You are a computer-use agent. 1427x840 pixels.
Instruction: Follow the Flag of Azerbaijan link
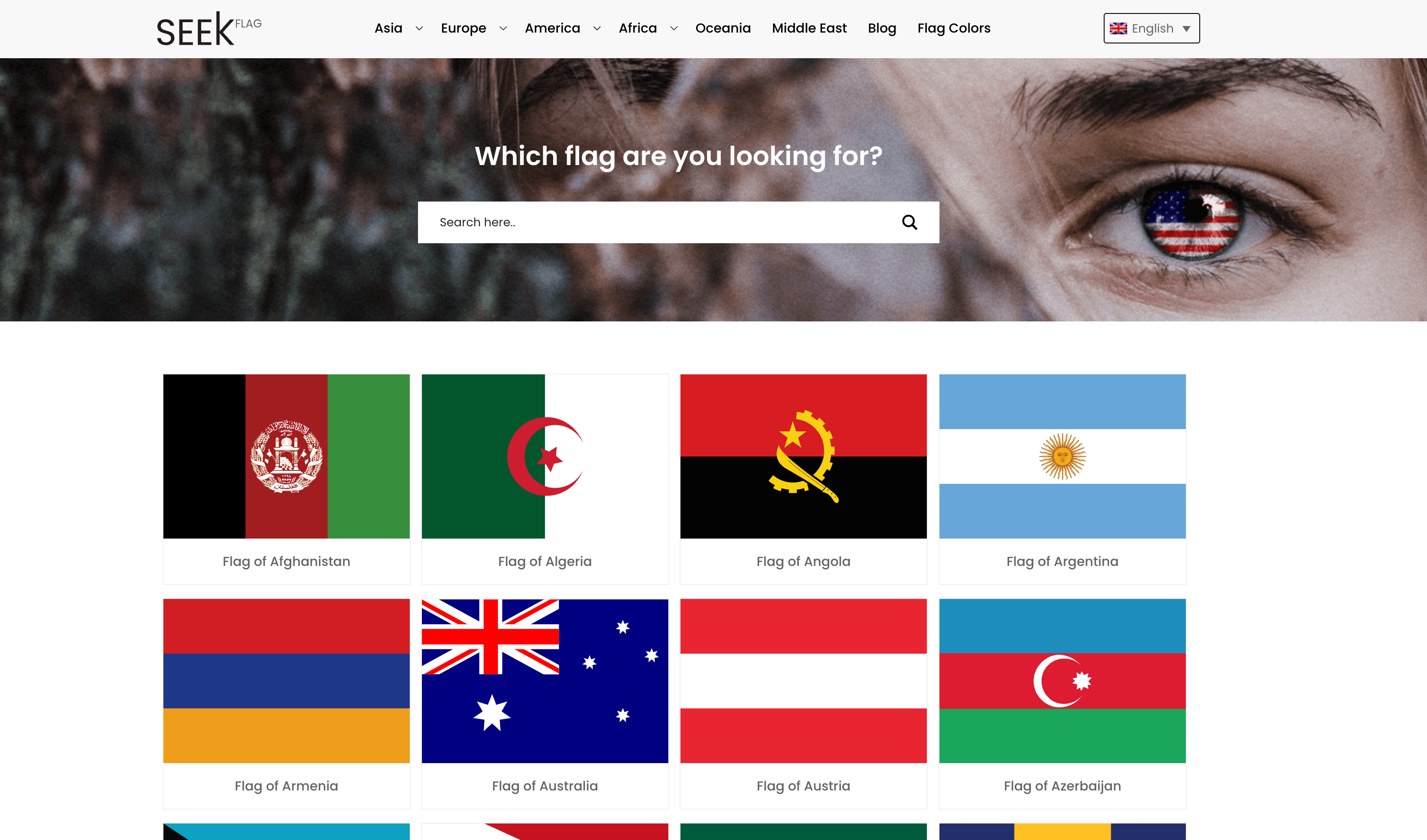click(1062, 786)
